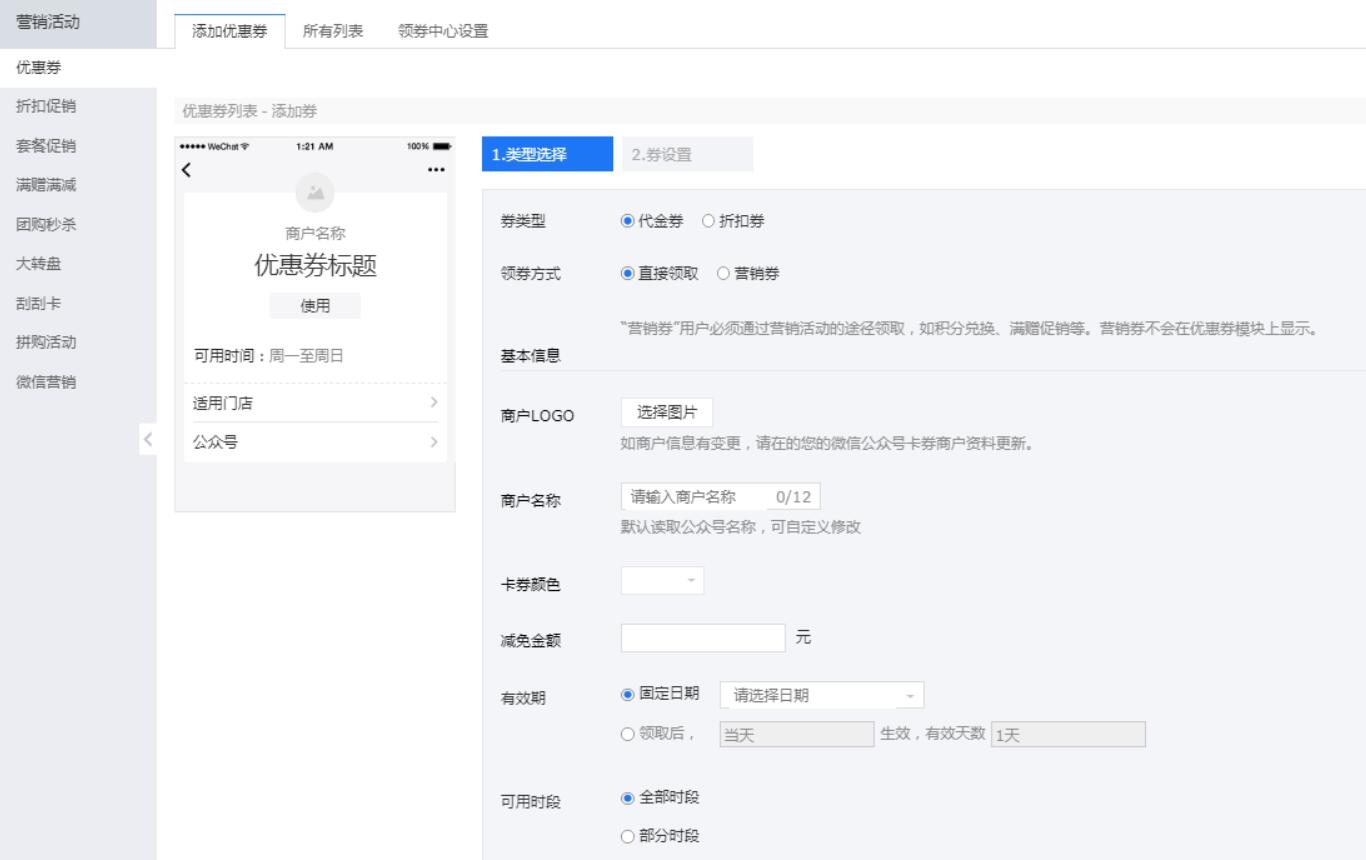Image resolution: width=1366 pixels, height=860 pixels.
Task: Focus the 减免金额 amount field
Action: coord(703,638)
